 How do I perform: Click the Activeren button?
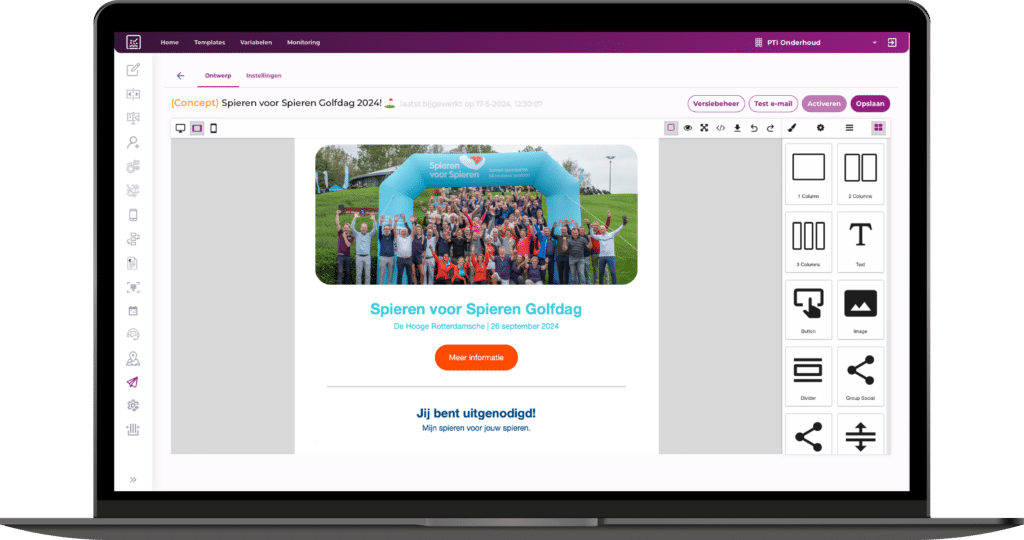pyautogui.click(x=824, y=104)
